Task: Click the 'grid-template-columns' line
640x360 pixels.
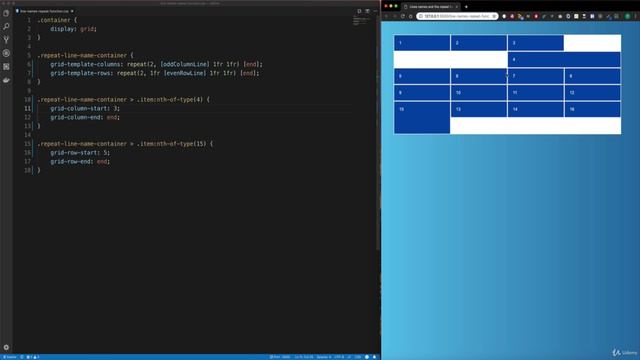Action: [156, 64]
